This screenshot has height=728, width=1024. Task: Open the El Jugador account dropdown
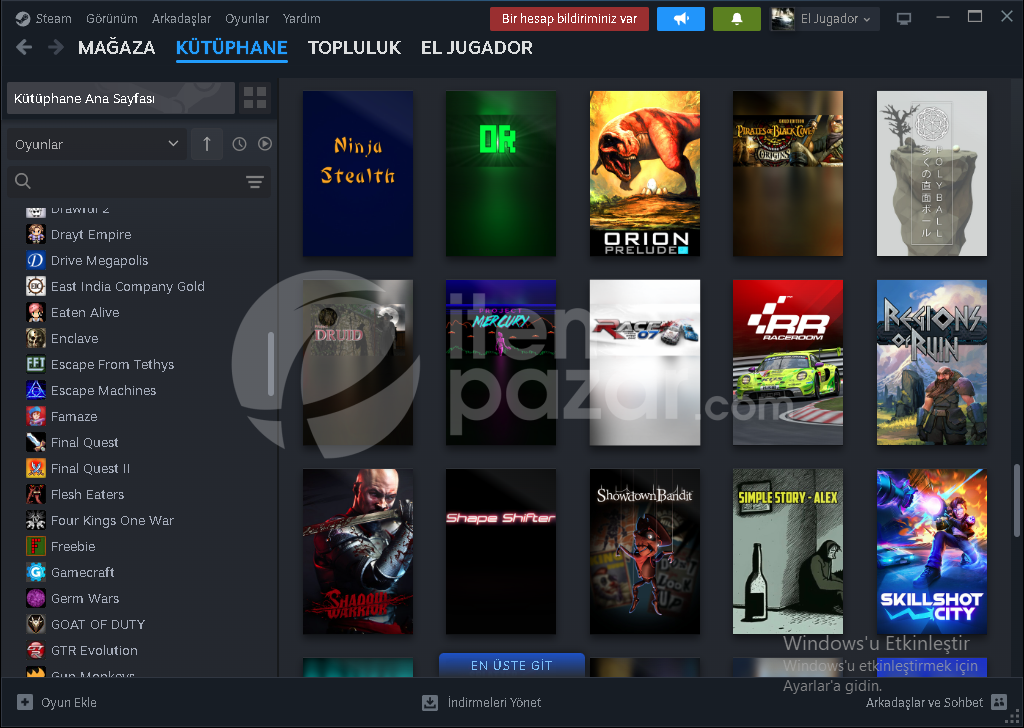pos(824,19)
